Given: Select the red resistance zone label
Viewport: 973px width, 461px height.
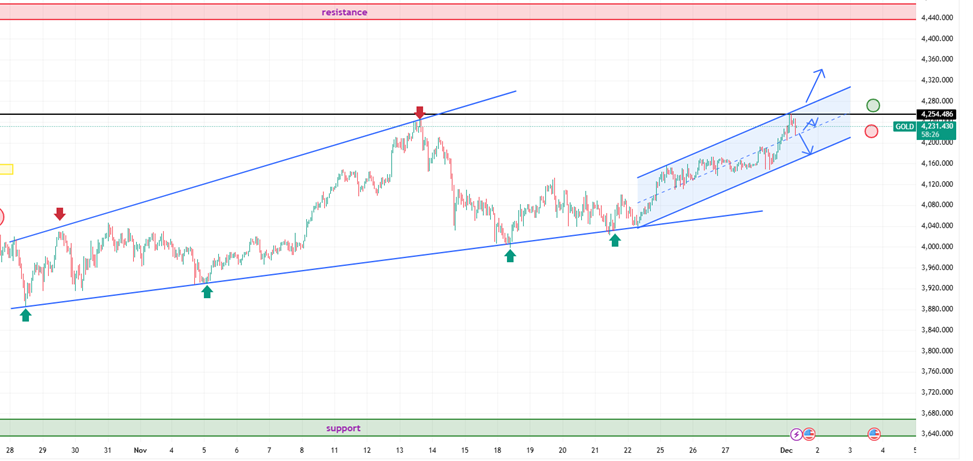Looking at the screenshot, I should click(344, 12).
